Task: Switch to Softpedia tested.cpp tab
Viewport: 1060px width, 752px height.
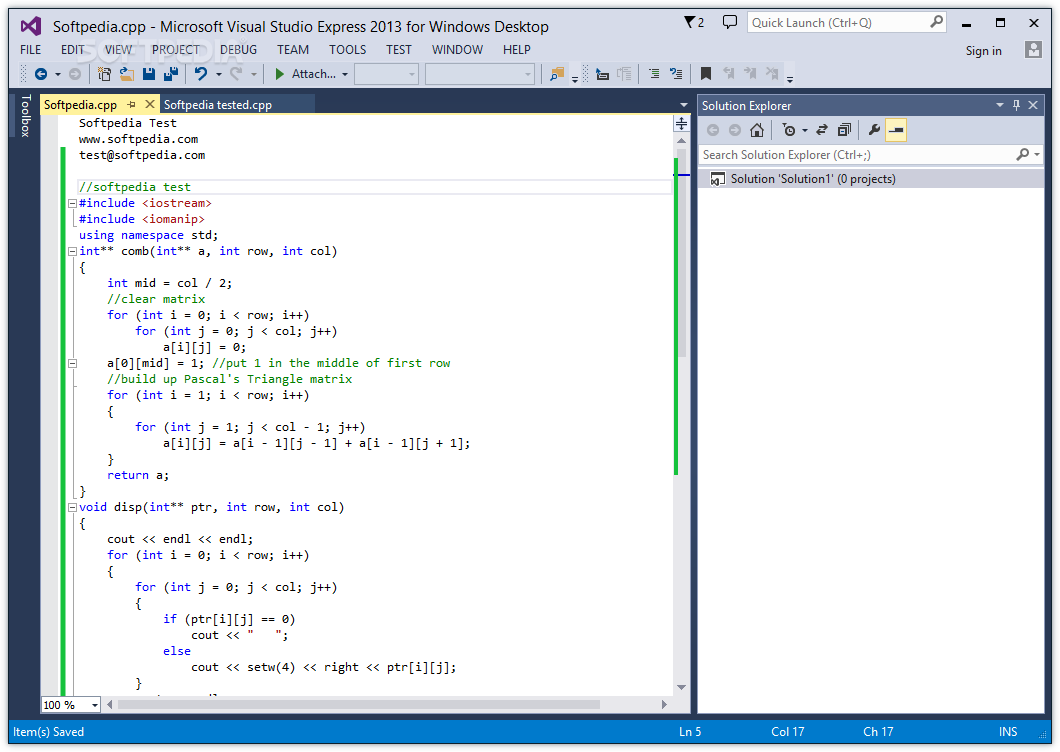Action: point(218,105)
